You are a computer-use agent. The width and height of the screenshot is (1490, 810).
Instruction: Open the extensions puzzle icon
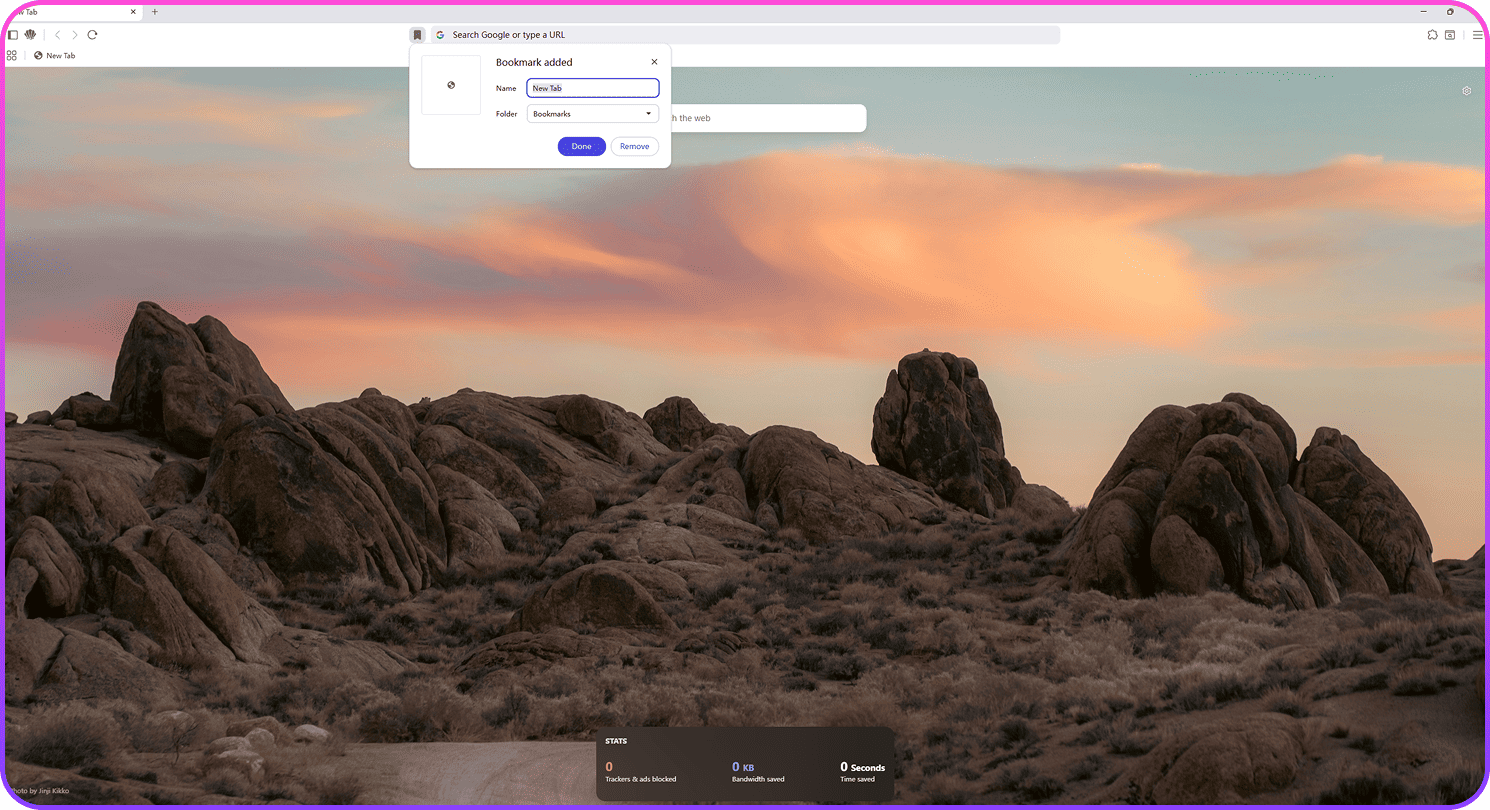1432,35
